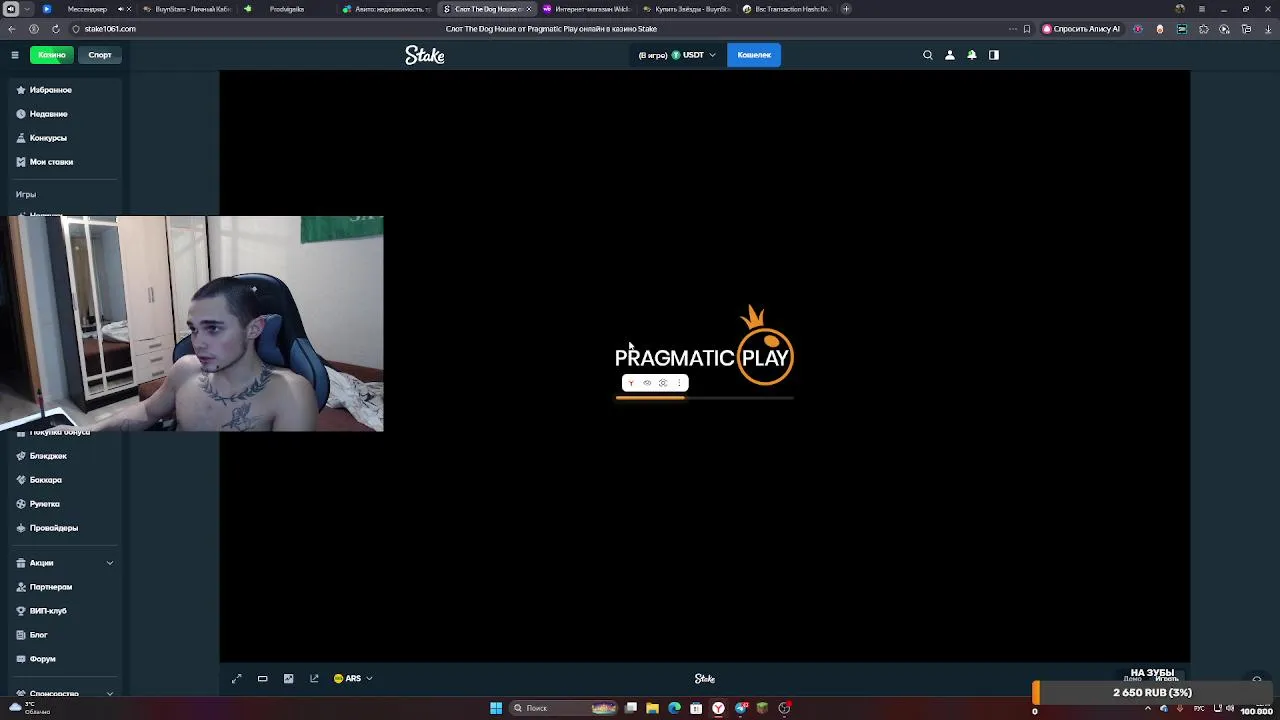Open Windows Start menu
The height and width of the screenshot is (720, 1280).
pyautogui.click(x=496, y=708)
